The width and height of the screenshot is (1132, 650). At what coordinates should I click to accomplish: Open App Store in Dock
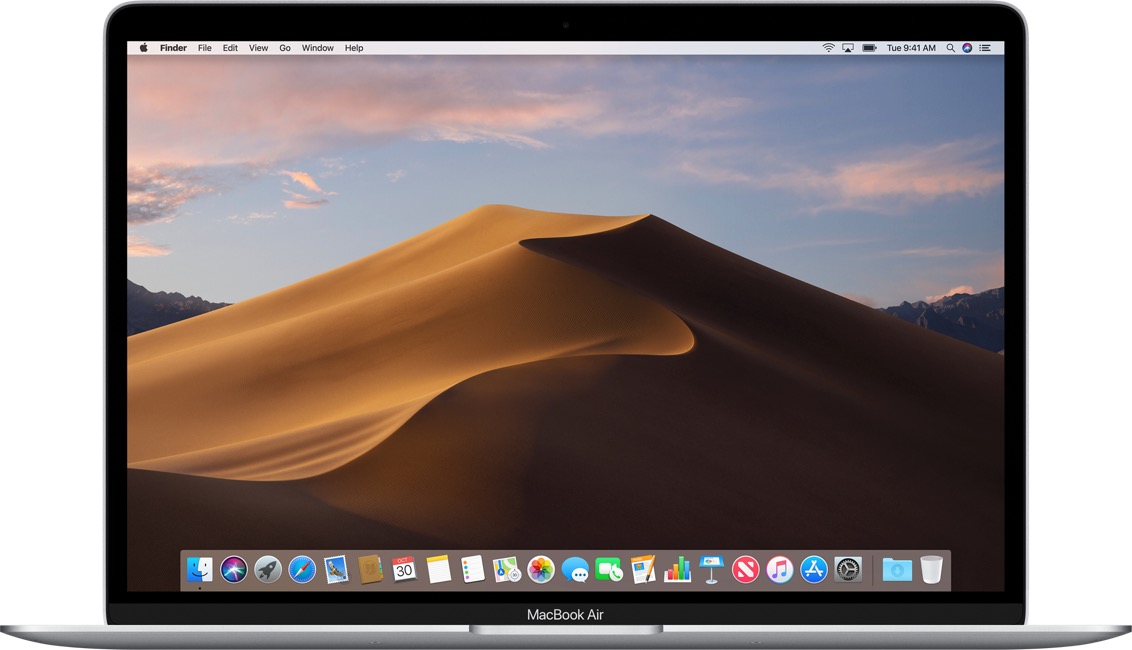814,570
